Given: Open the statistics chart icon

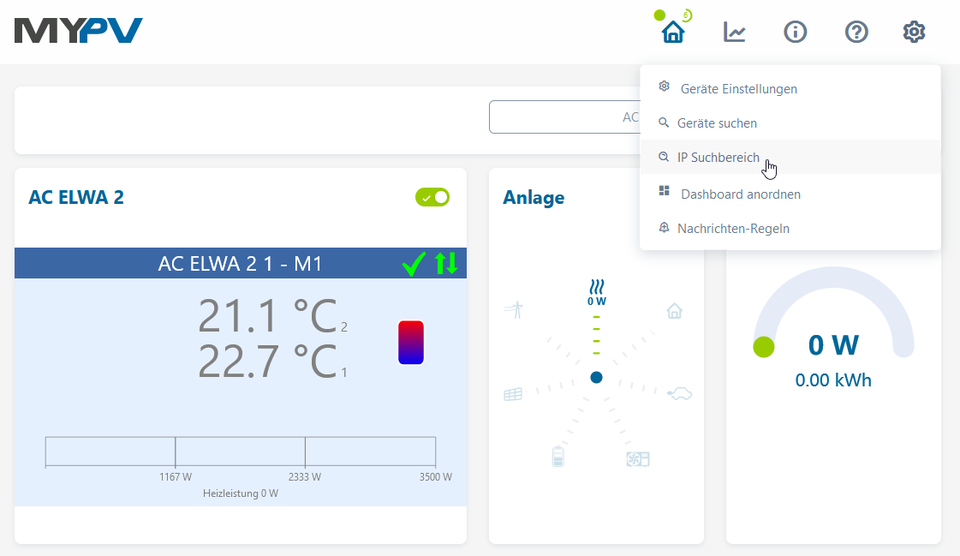Looking at the screenshot, I should click(x=735, y=32).
